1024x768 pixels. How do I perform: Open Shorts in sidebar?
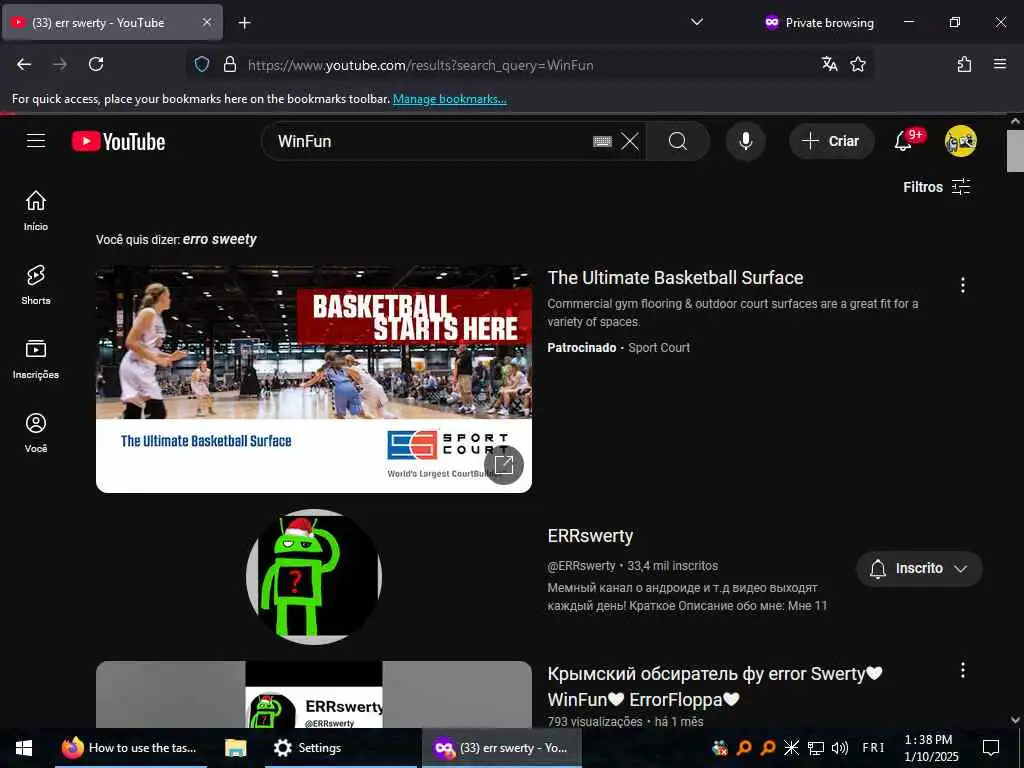[36, 285]
